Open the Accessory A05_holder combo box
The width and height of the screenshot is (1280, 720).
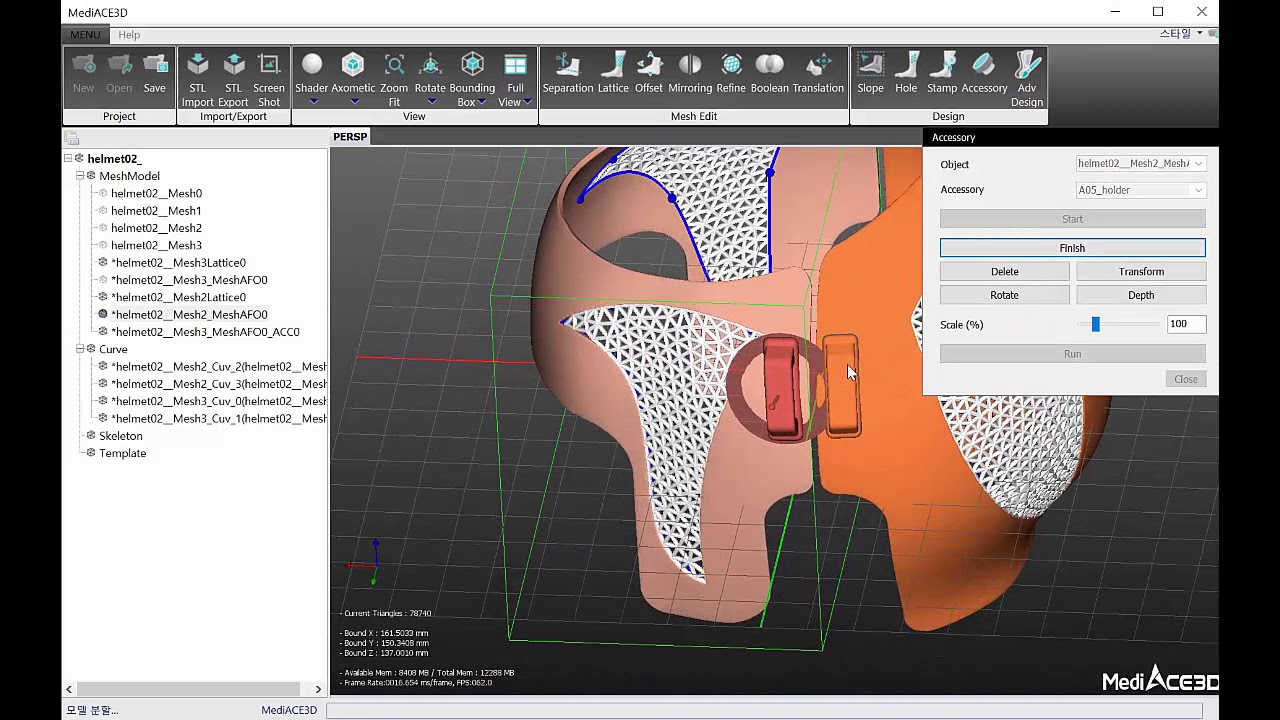(x=1141, y=190)
